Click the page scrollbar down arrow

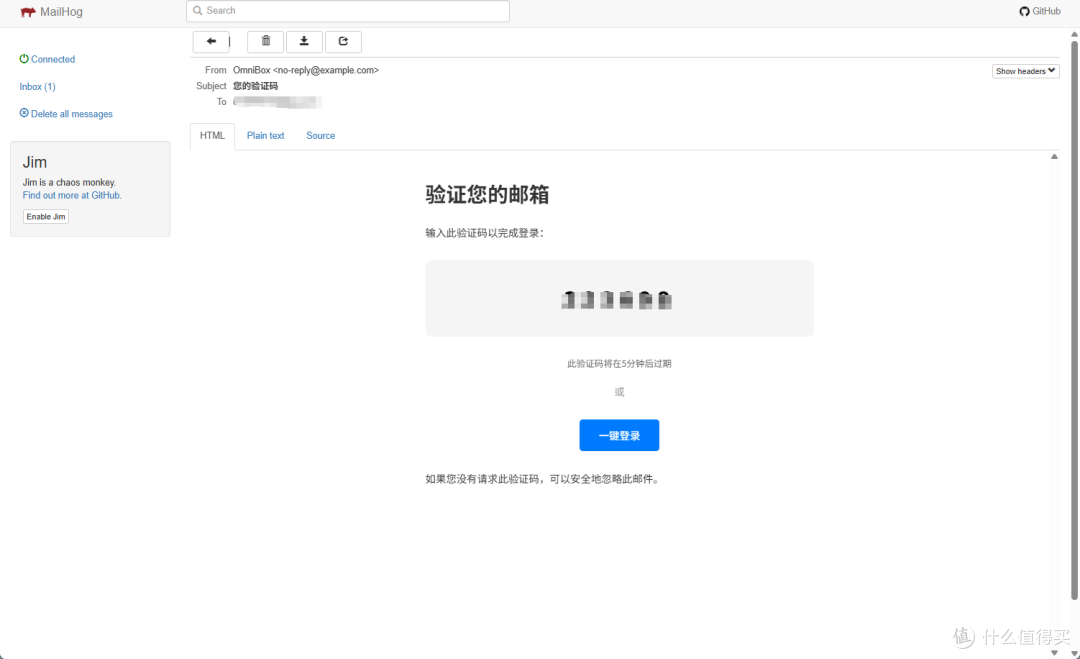pyautogui.click(x=1074, y=653)
